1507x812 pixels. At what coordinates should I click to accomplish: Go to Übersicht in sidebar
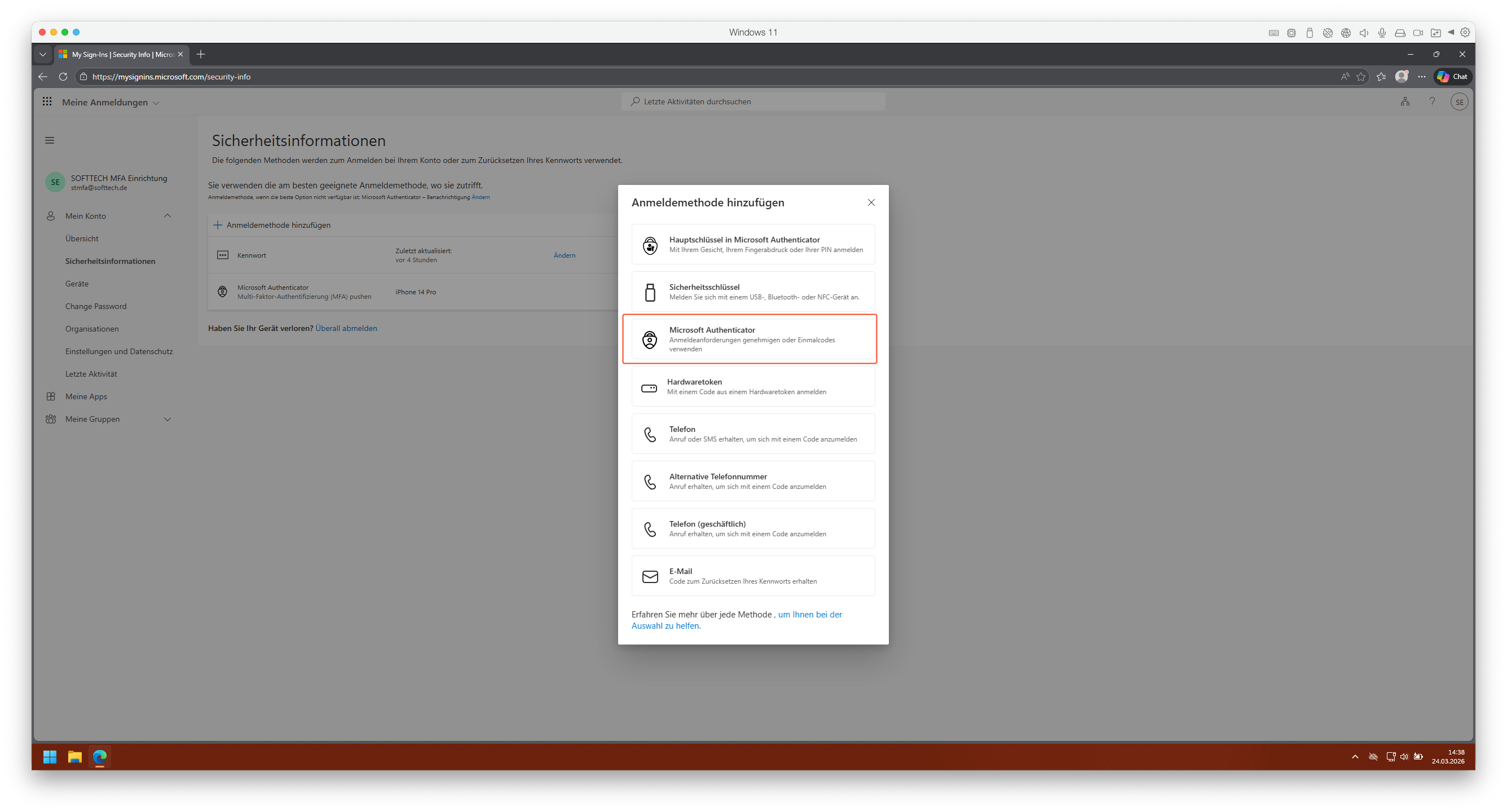click(82, 239)
